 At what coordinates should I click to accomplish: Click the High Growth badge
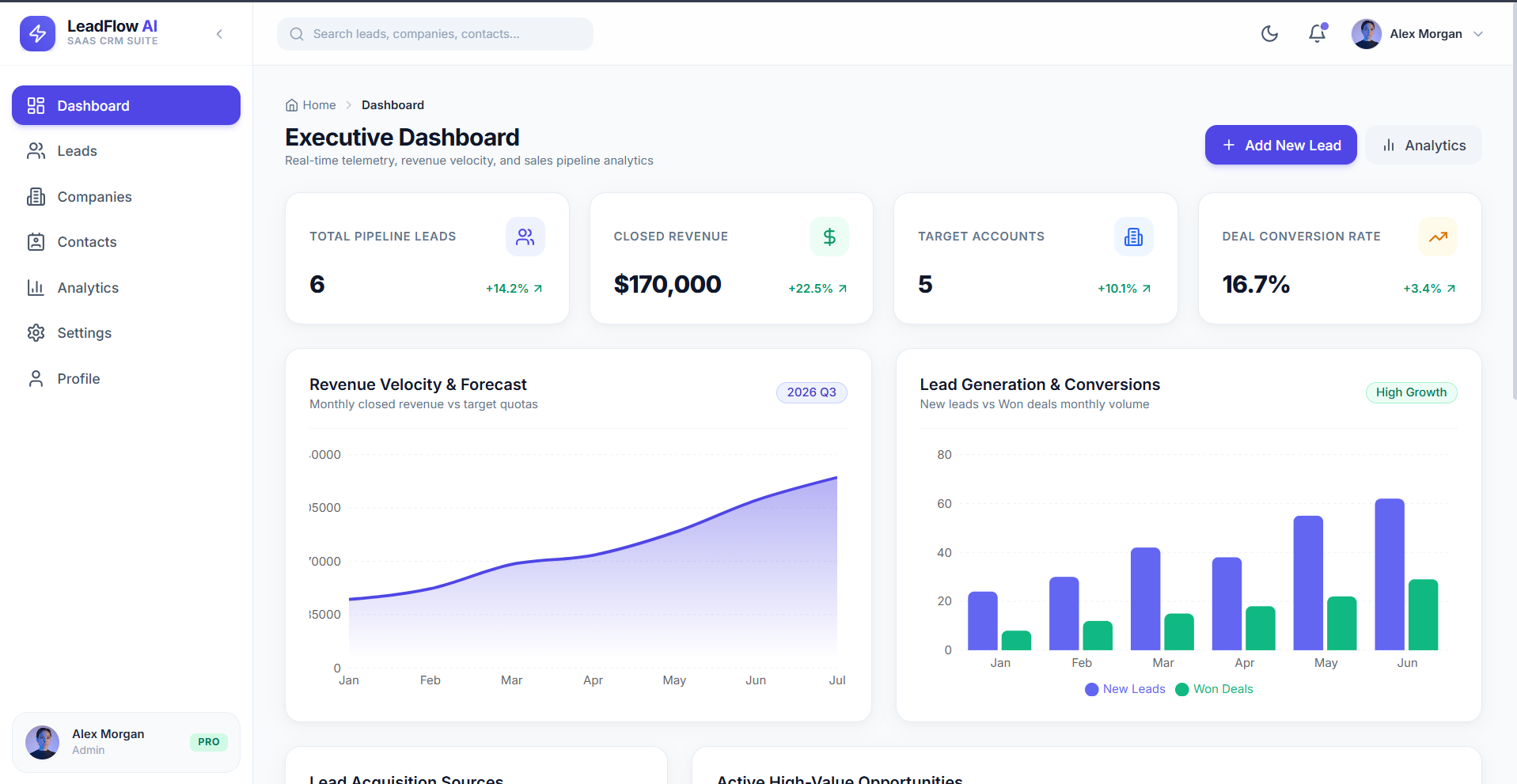click(x=1411, y=392)
